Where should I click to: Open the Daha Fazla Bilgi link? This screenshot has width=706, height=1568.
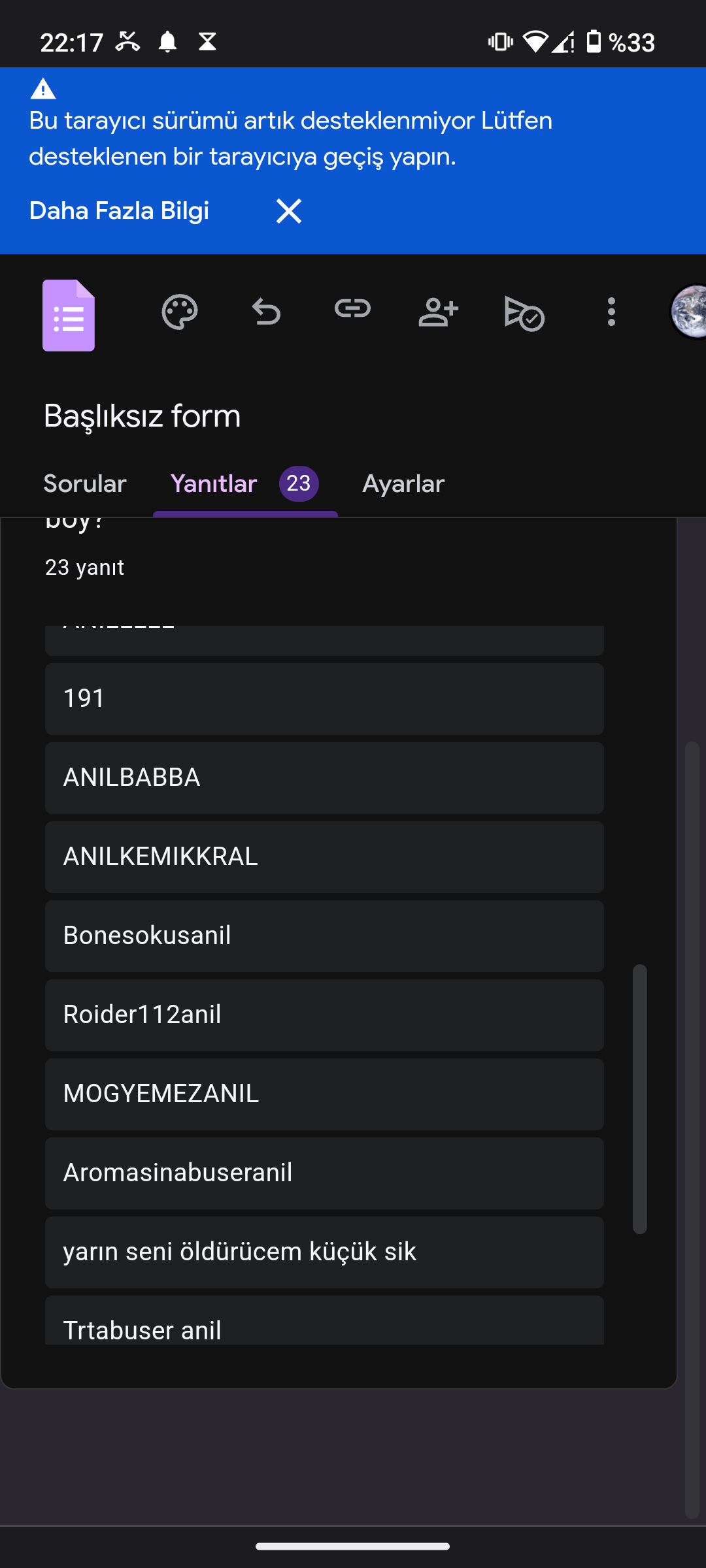pyautogui.click(x=119, y=211)
